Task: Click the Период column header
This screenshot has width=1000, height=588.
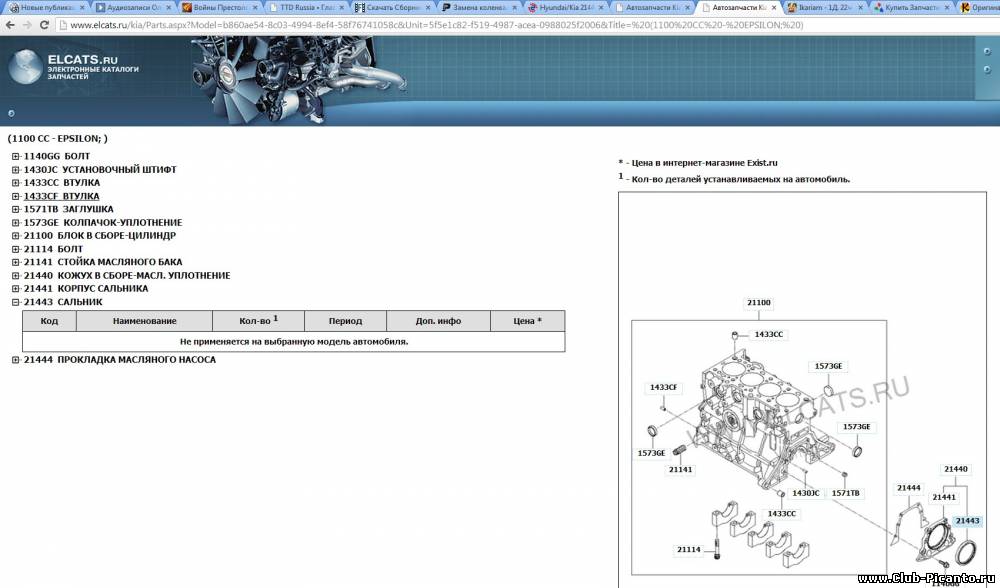Action: coord(346,321)
